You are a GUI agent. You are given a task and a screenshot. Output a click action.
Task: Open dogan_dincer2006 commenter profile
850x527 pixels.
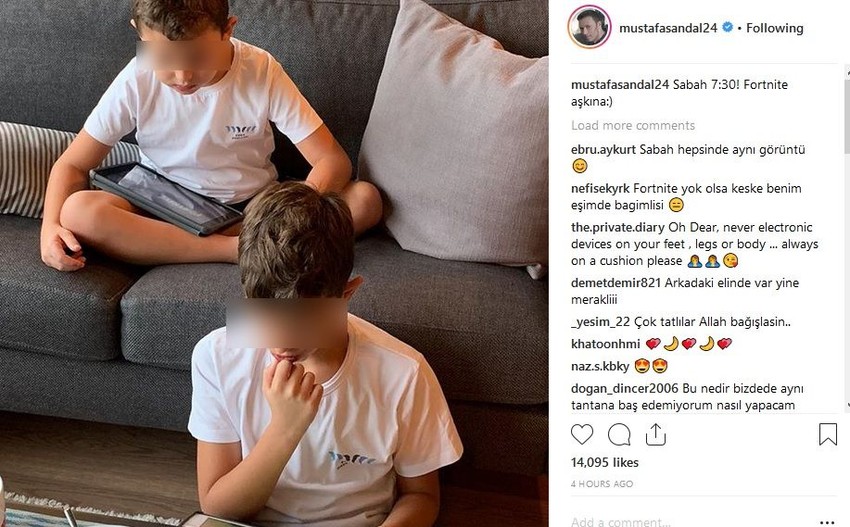[x=624, y=388]
